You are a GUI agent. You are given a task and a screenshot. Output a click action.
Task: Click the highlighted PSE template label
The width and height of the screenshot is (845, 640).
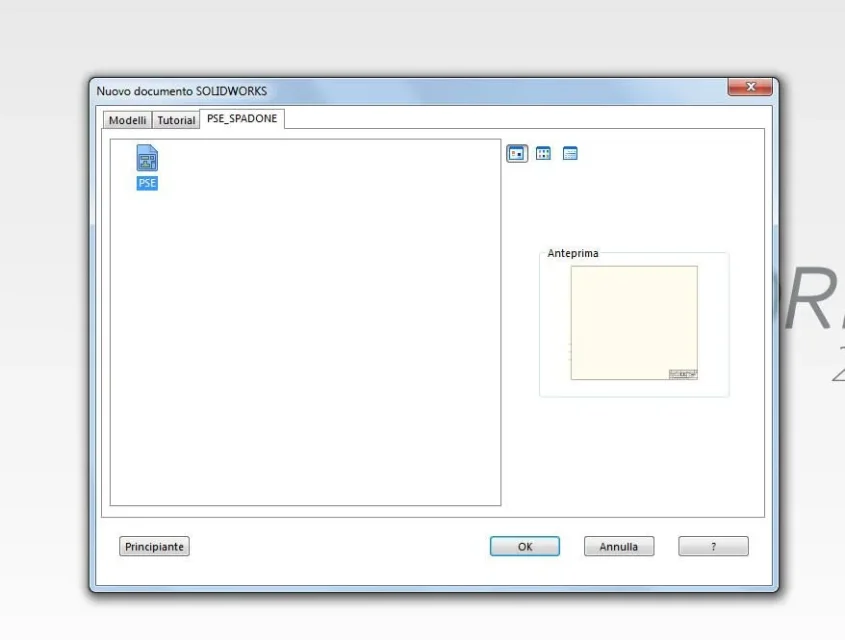point(147,183)
